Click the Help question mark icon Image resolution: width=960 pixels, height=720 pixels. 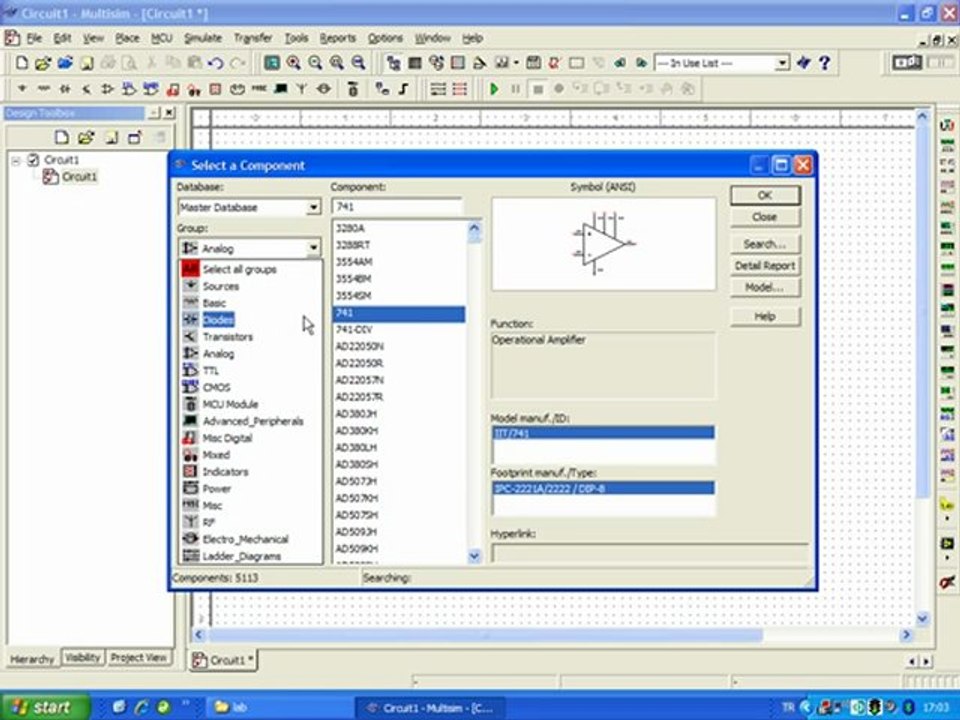tap(825, 62)
